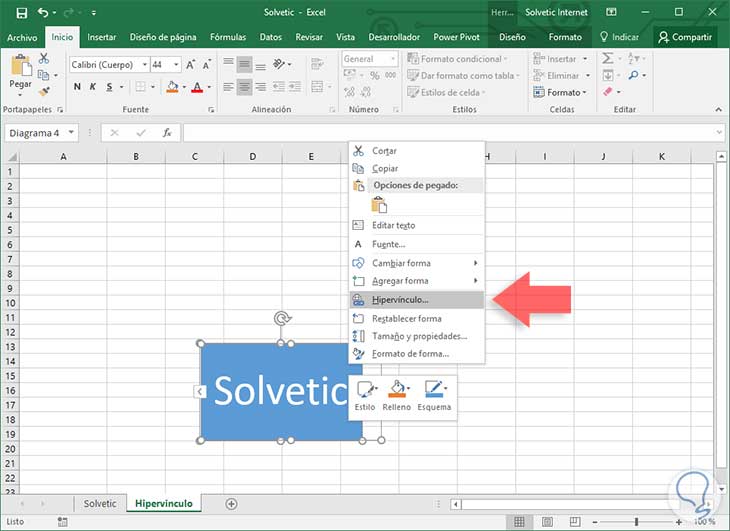The height and width of the screenshot is (531, 730).
Task: Click the Find magnifier icon in Editar
Action: [633, 75]
